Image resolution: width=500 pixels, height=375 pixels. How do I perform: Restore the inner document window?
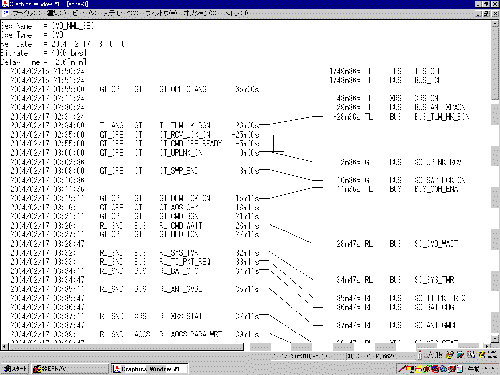[x=487, y=13]
